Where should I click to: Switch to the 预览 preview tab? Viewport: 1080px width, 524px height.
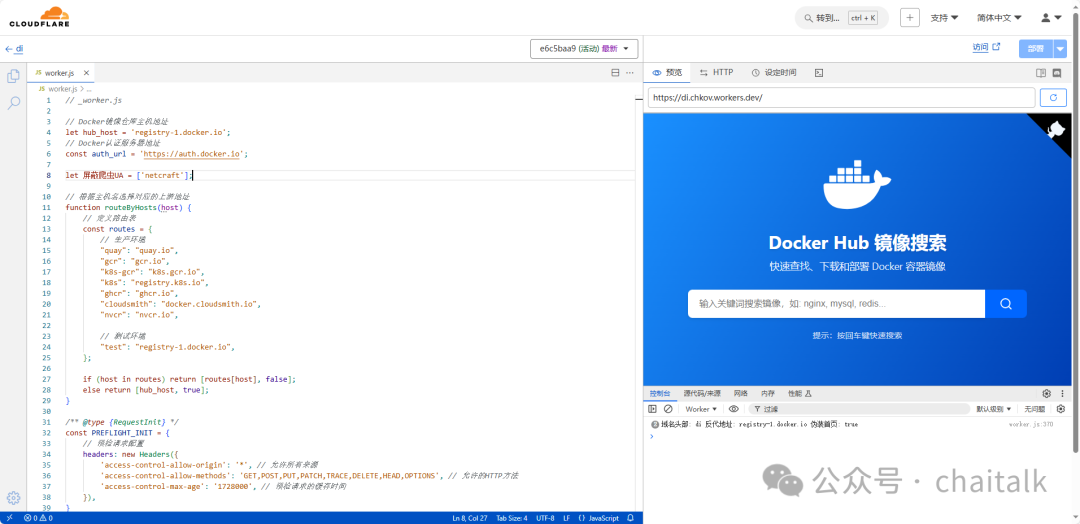tap(667, 72)
